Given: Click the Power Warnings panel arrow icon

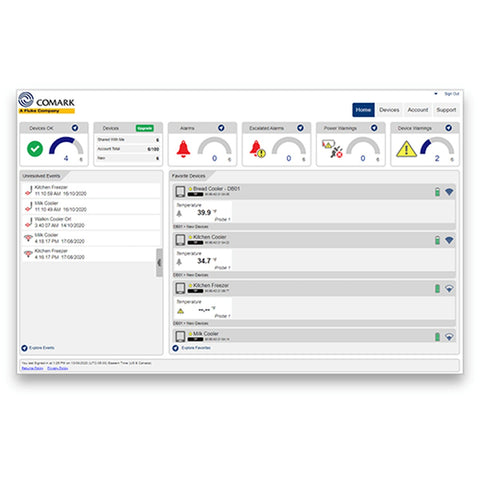Looking at the screenshot, I should pyautogui.click(x=374, y=128).
